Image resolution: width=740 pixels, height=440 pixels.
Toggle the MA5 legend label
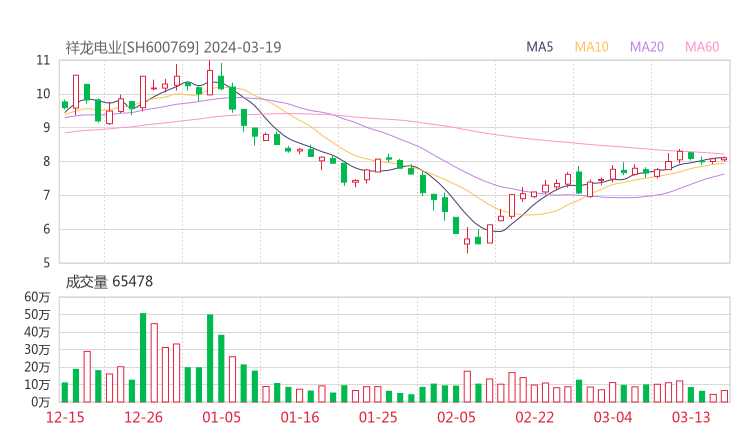(540, 47)
